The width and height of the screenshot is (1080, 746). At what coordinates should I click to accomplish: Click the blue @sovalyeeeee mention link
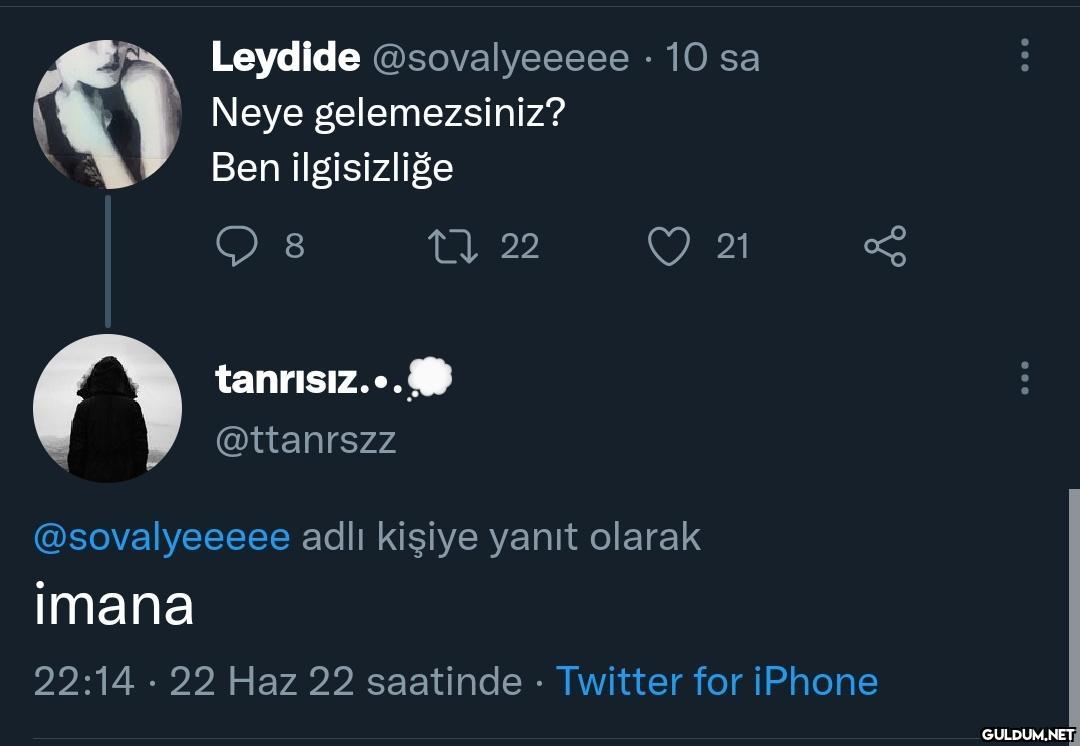[x=161, y=537]
